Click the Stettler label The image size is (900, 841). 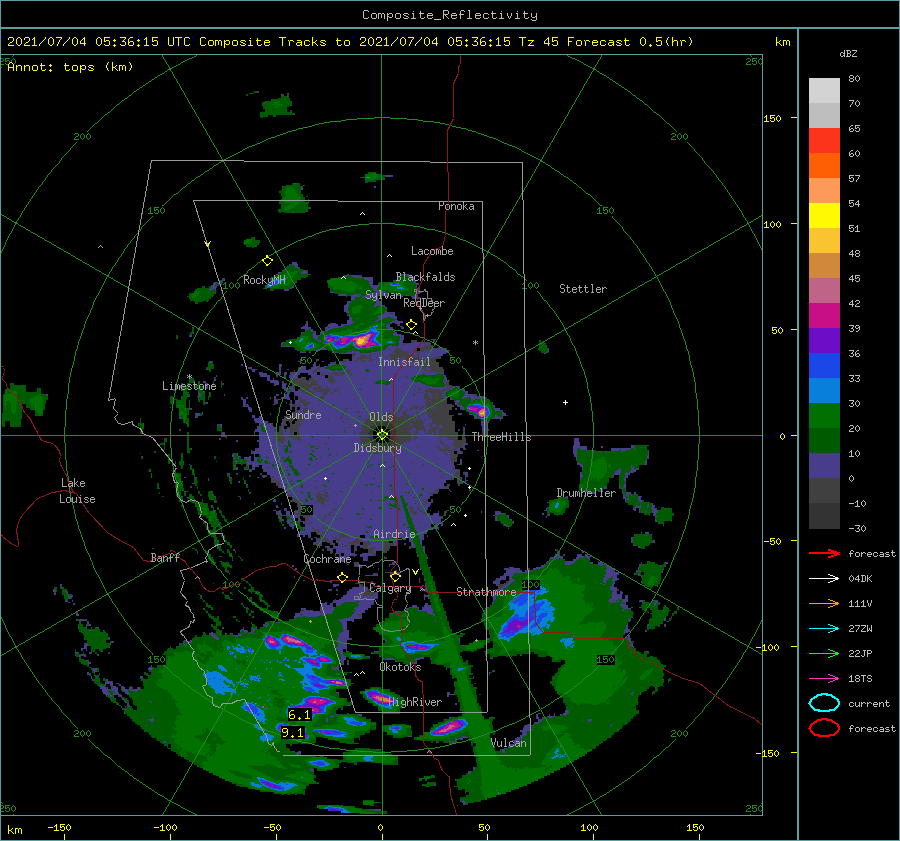pyautogui.click(x=583, y=289)
